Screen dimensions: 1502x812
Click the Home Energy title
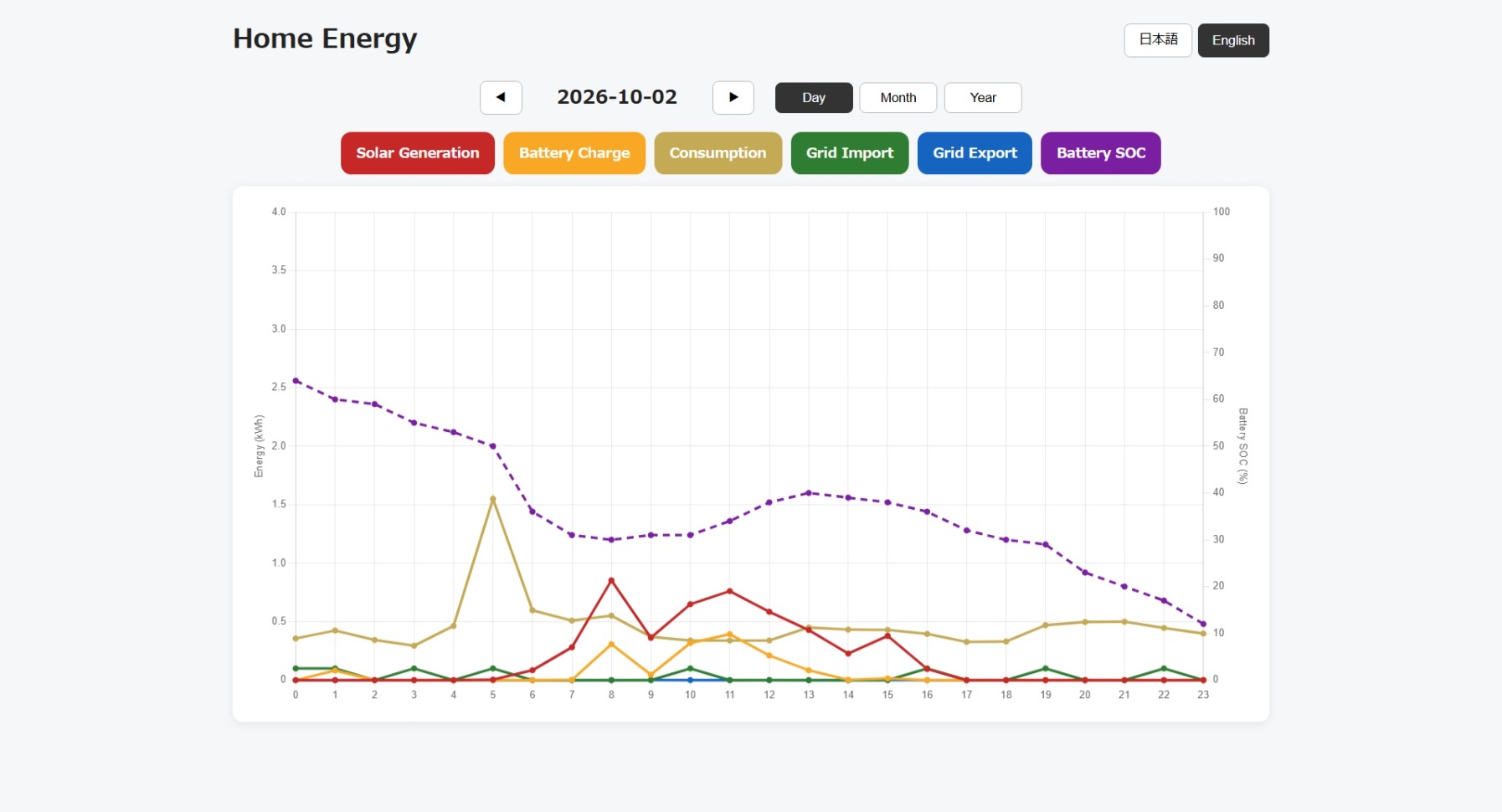coord(325,39)
